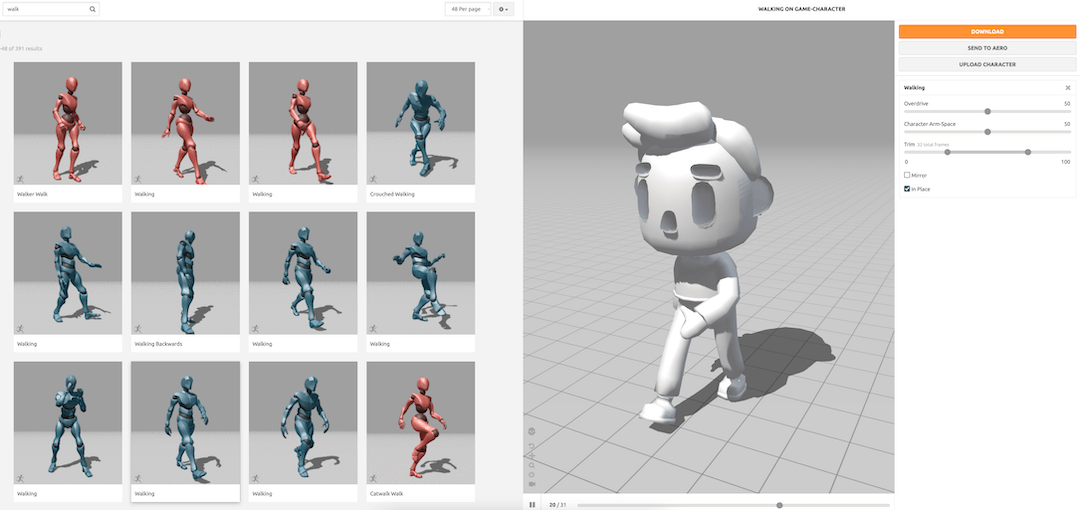Enable the Mirror checkbox

pos(907,175)
